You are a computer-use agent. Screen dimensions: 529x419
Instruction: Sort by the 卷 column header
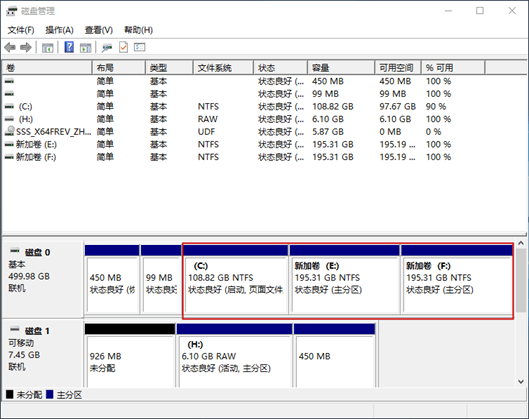47,68
